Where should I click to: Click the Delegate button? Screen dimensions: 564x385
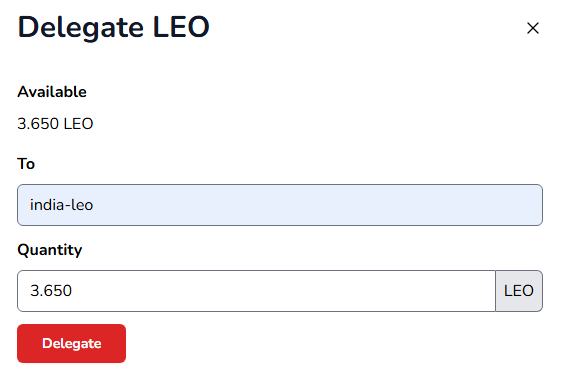pyautogui.click(x=72, y=343)
